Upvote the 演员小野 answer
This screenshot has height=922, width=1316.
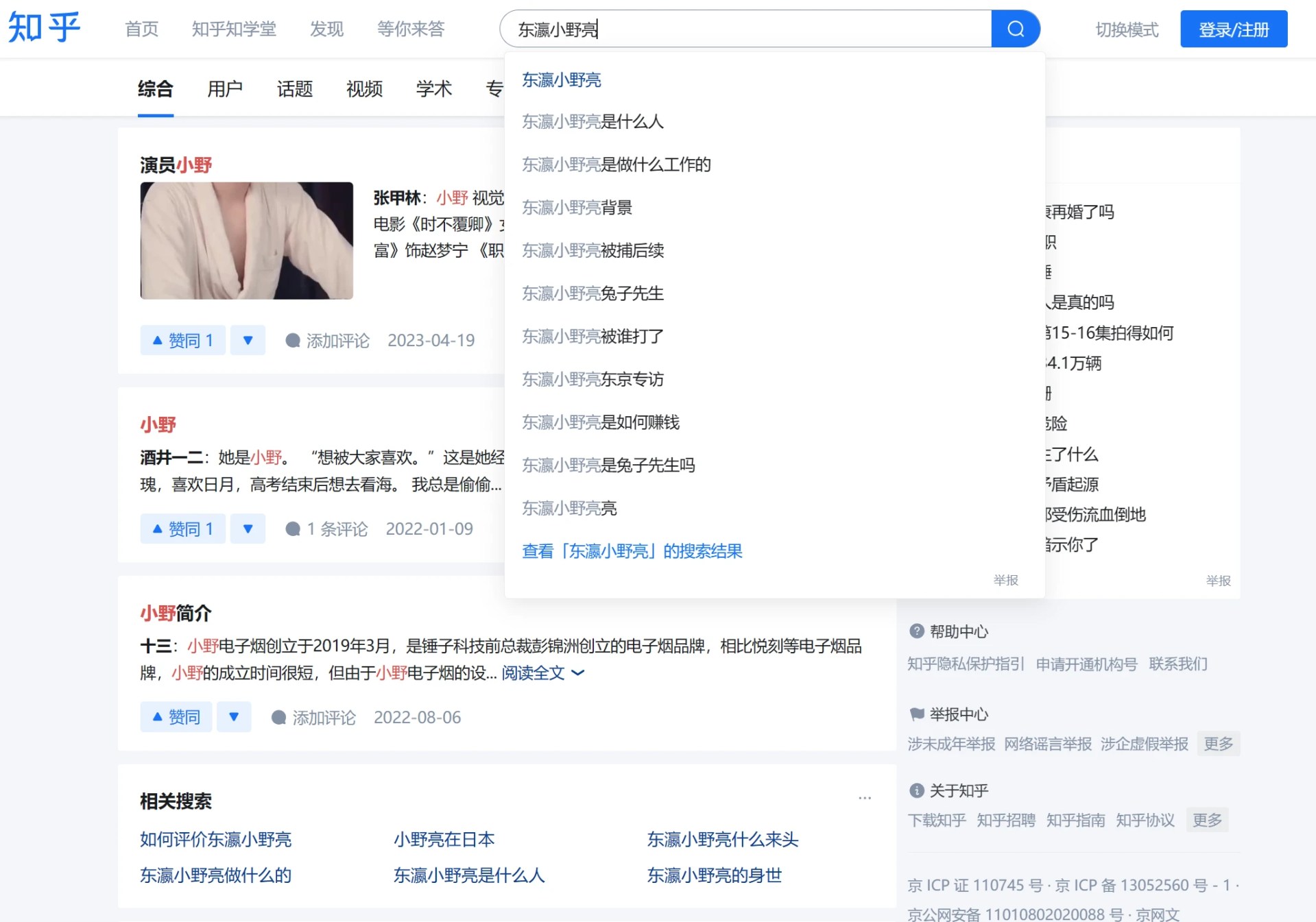click(x=182, y=340)
